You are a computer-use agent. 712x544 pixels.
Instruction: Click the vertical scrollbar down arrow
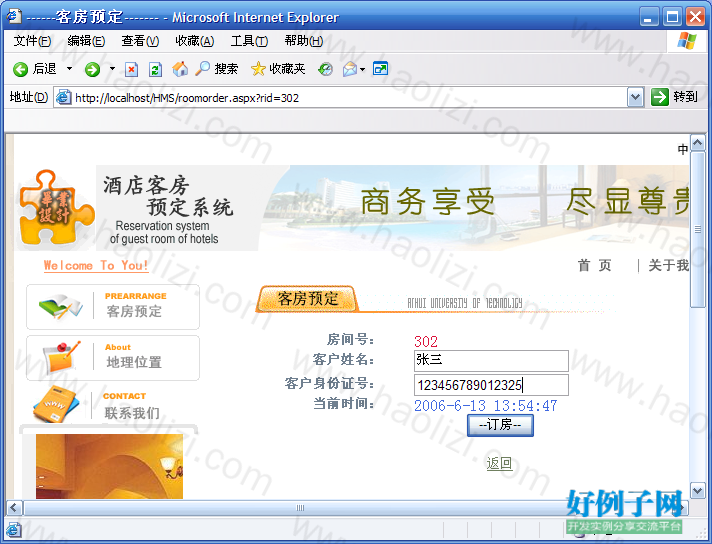click(x=698, y=490)
